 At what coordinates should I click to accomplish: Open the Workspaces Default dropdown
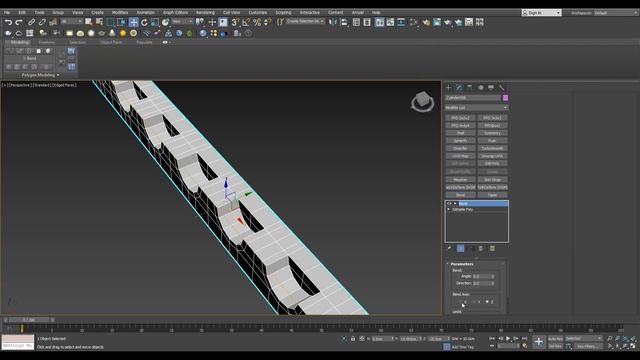(x=615, y=13)
